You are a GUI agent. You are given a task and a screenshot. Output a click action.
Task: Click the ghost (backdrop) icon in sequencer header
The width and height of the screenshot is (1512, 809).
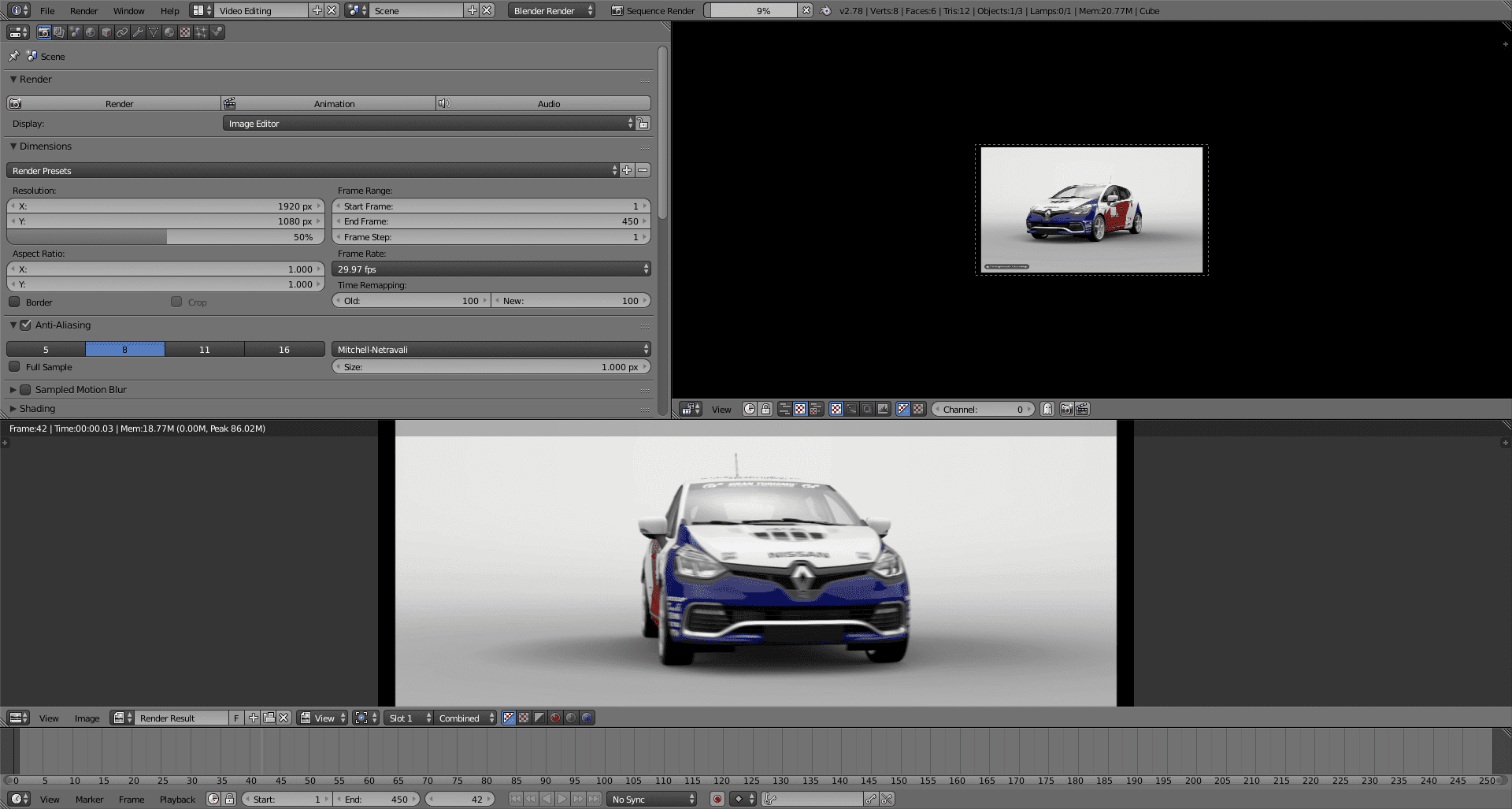(1047, 409)
